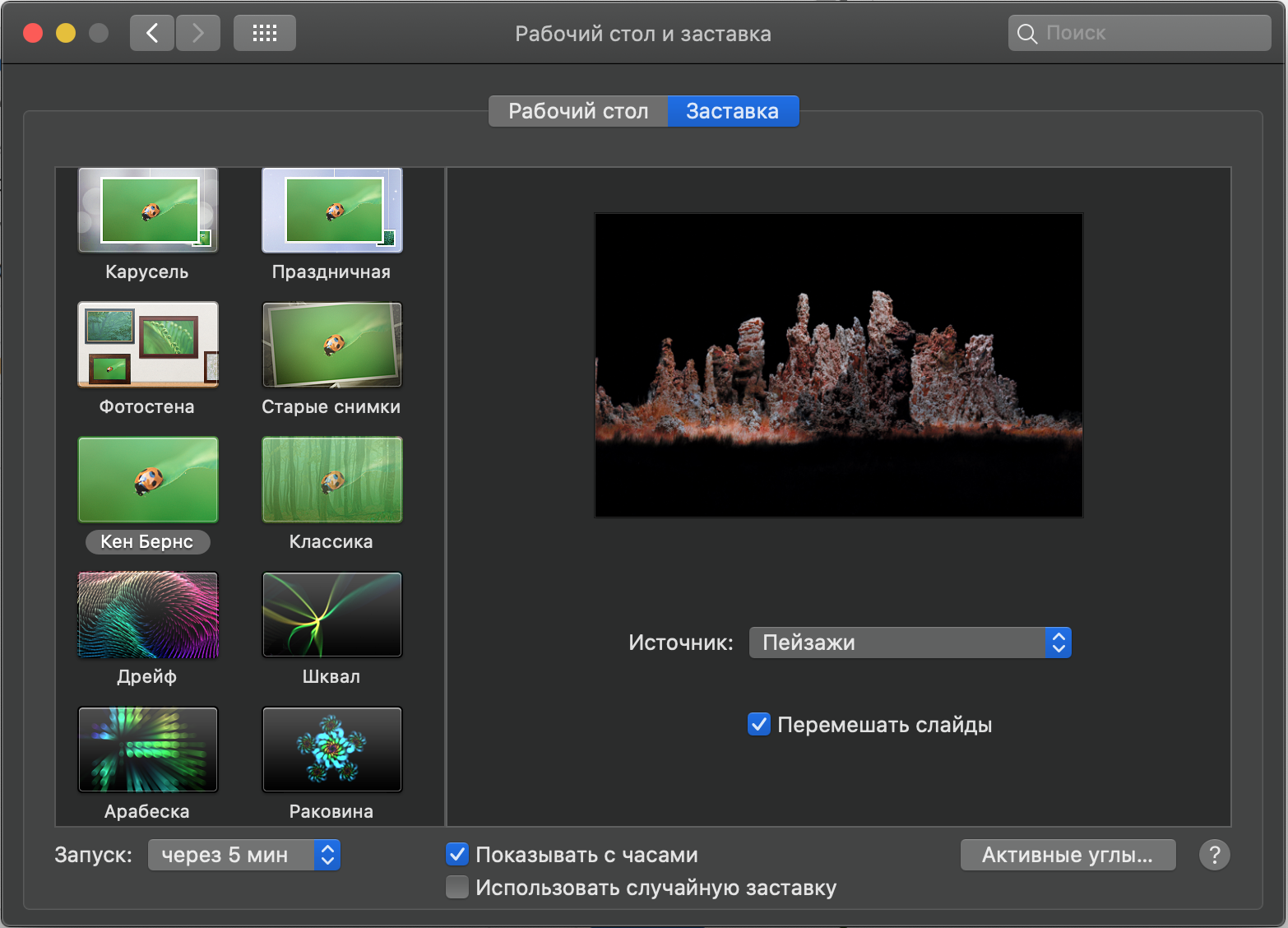Open the Активные углы settings button
Screen dimensions: 1288x928
(x=1068, y=855)
